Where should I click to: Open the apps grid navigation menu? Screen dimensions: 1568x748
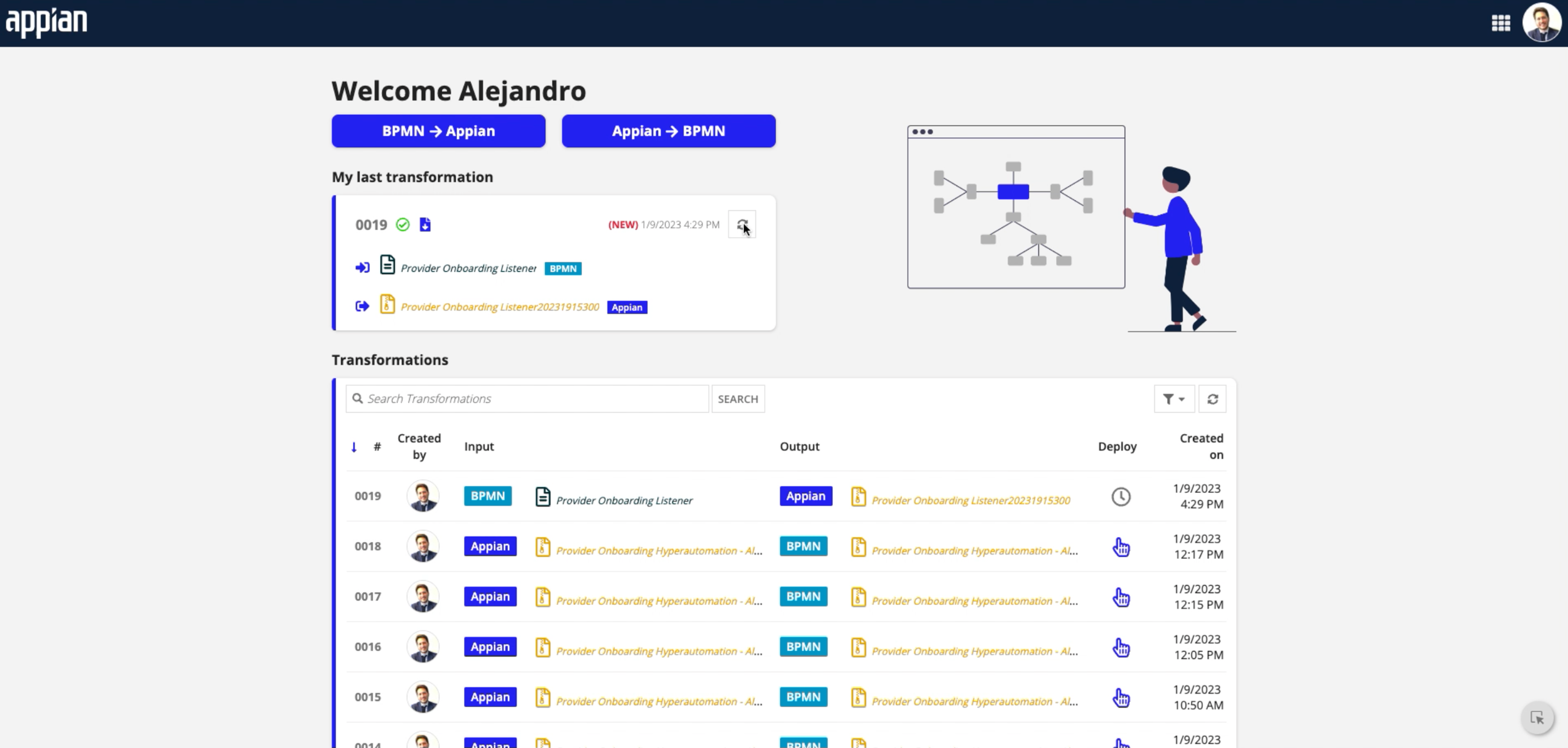pyautogui.click(x=1501, y=23)
